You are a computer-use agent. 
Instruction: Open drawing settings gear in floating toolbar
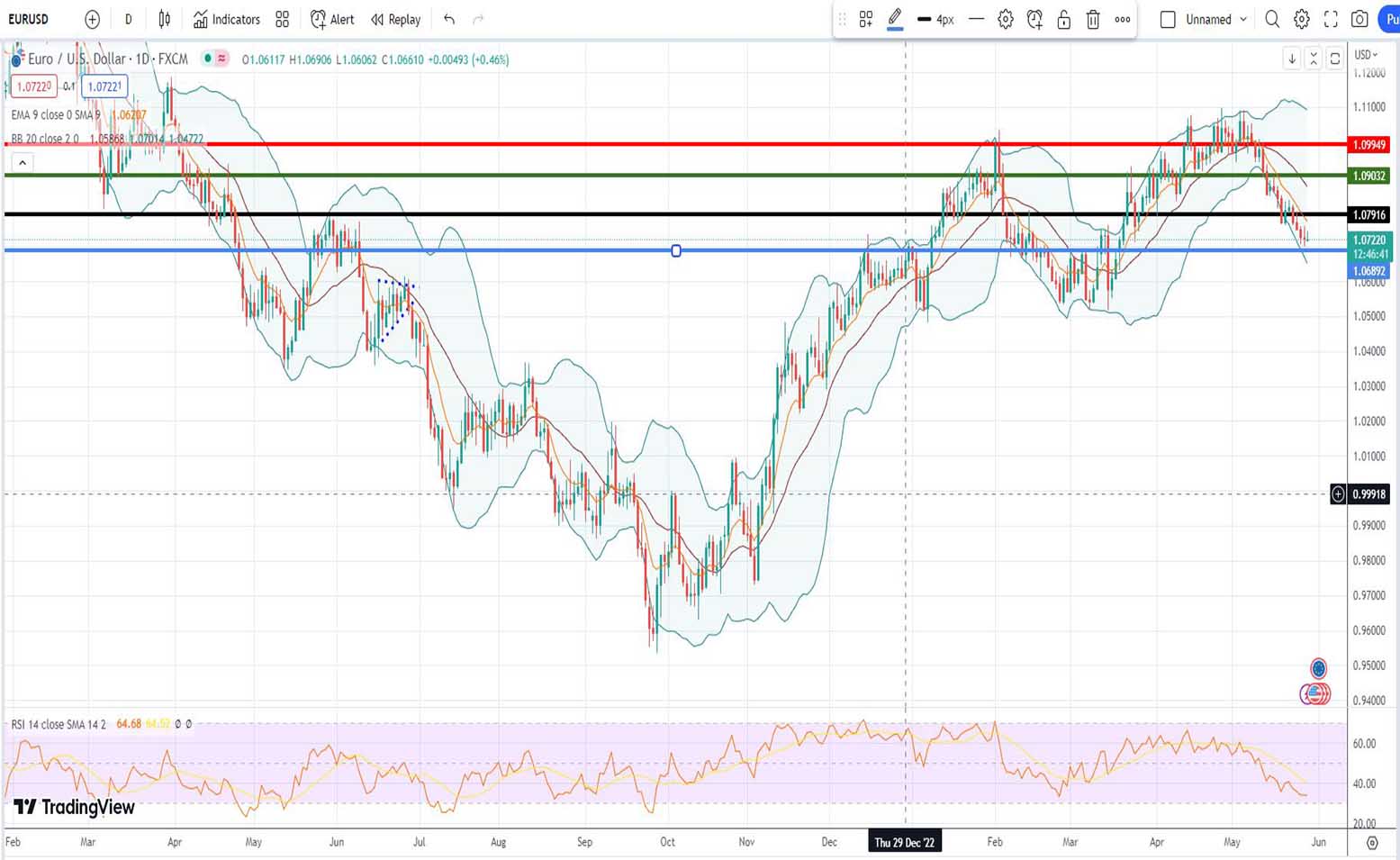(x=1006, y=19)
